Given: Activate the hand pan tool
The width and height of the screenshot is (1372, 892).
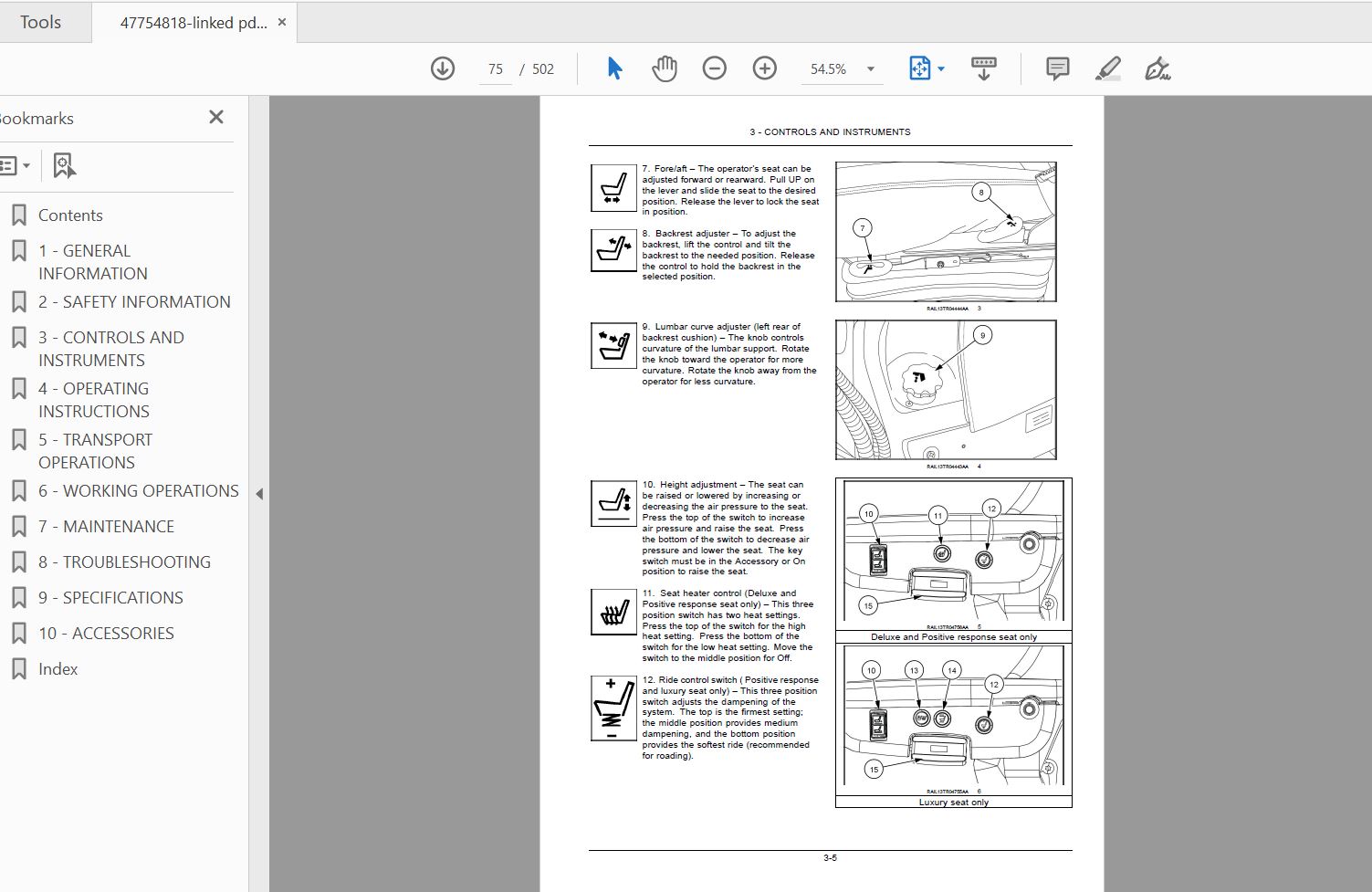Looking at the screenshot, I should click(x=665, y=68).
